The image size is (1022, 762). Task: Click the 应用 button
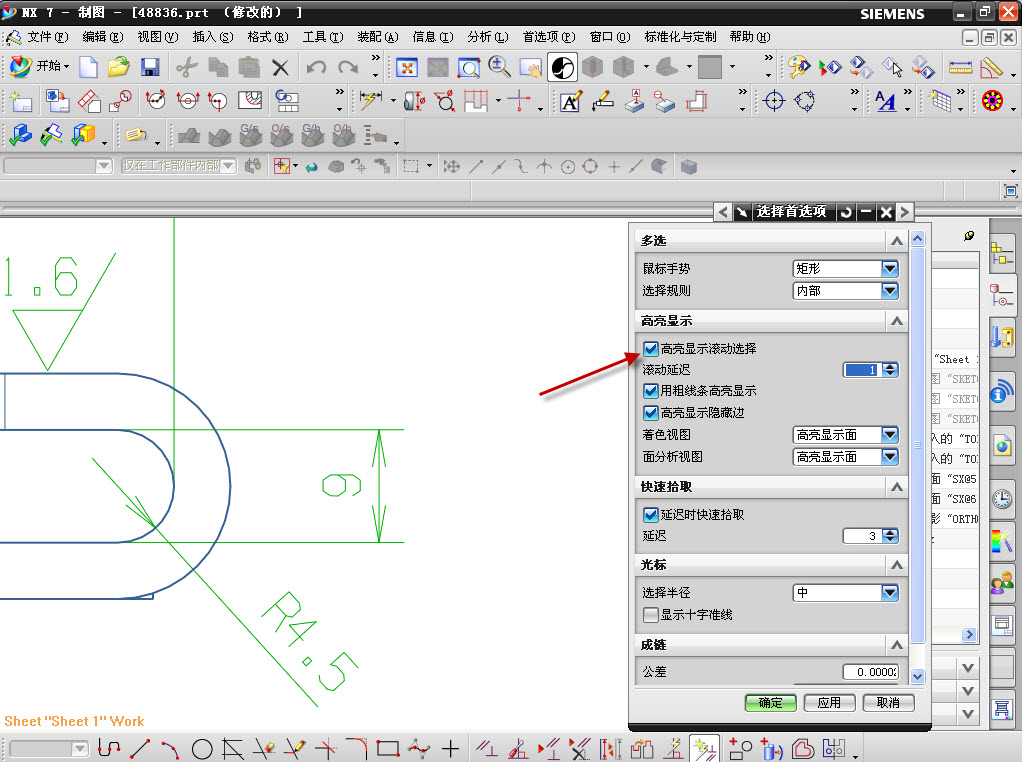click(829, 703)
